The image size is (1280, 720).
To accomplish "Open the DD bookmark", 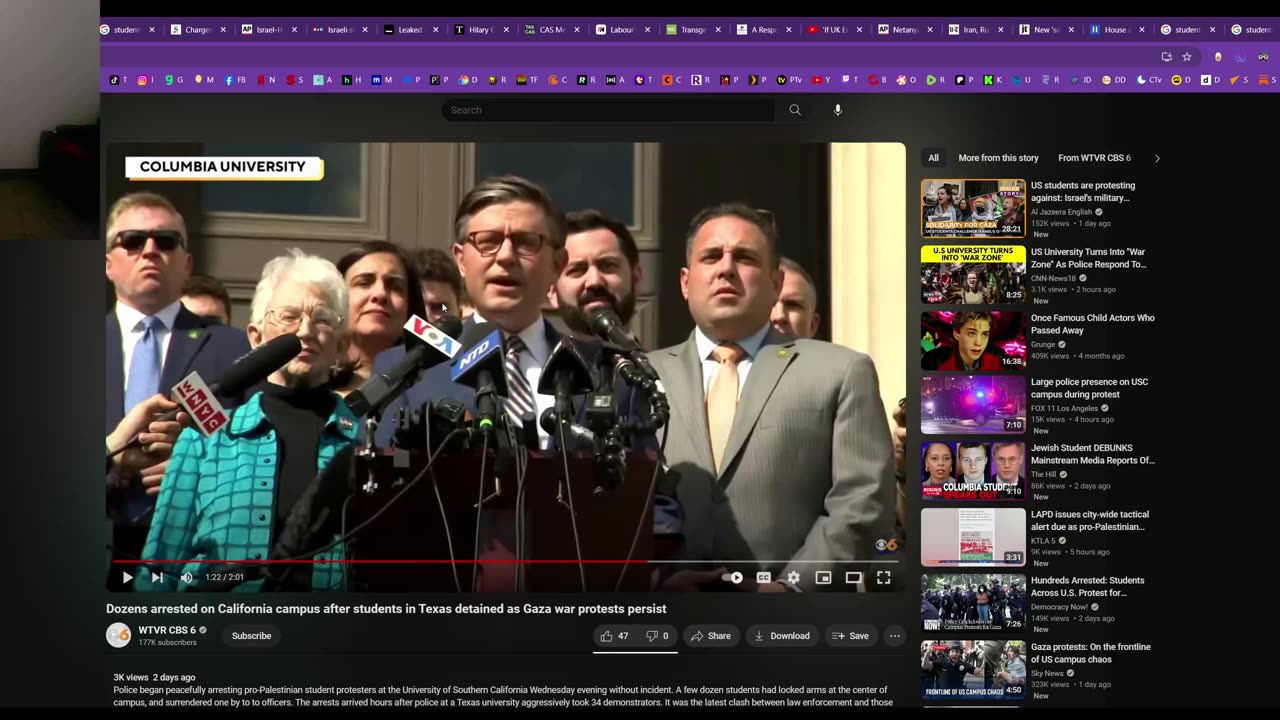I will tap(1113, 80).
